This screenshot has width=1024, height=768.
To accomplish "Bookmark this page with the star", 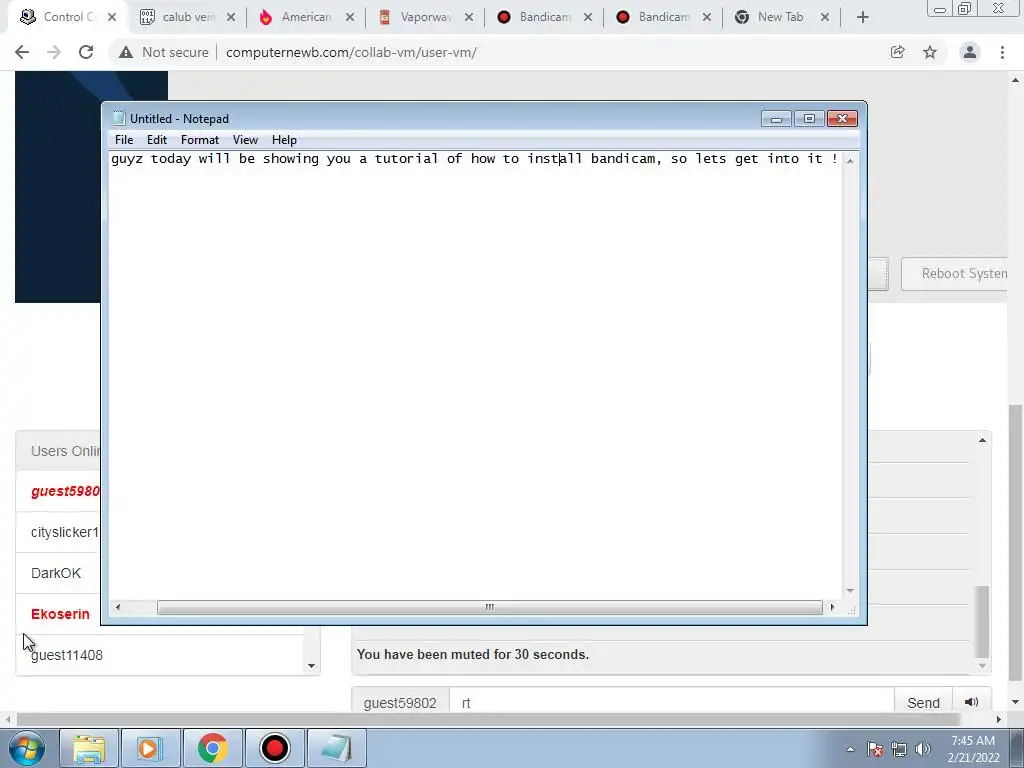I will (x=930, y=52).
